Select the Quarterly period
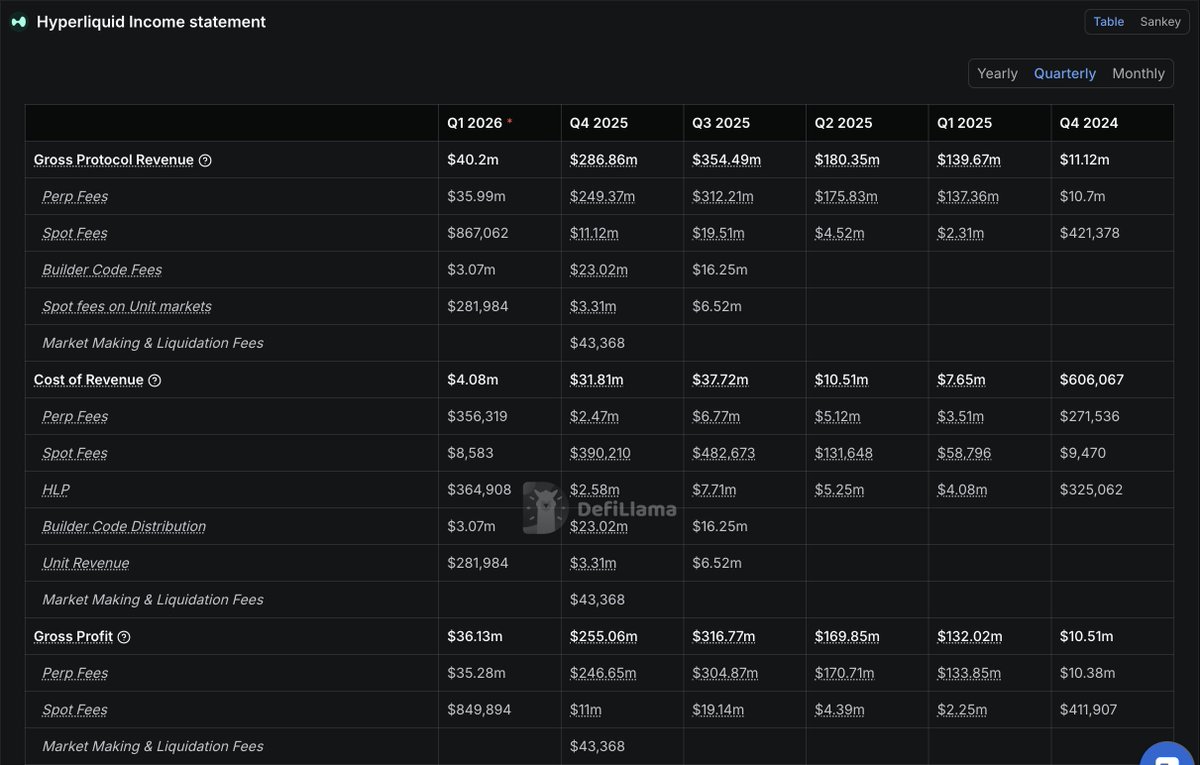1200x765 pixels. 1065,74
